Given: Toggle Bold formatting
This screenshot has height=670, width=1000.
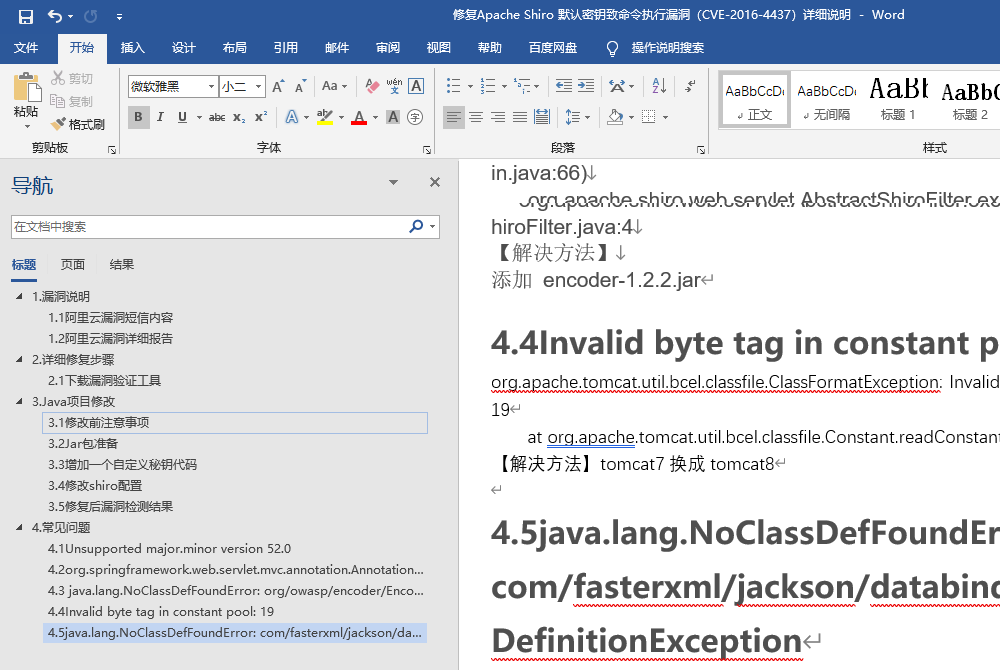Looking at the screenshot, I should (139, 118).
